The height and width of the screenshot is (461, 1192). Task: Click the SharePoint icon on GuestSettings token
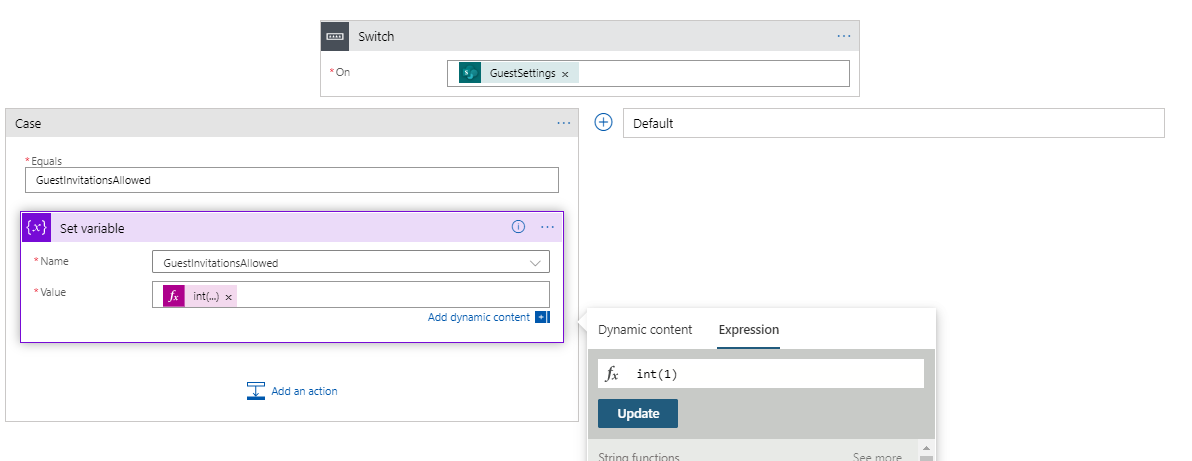tap(470, 73)
